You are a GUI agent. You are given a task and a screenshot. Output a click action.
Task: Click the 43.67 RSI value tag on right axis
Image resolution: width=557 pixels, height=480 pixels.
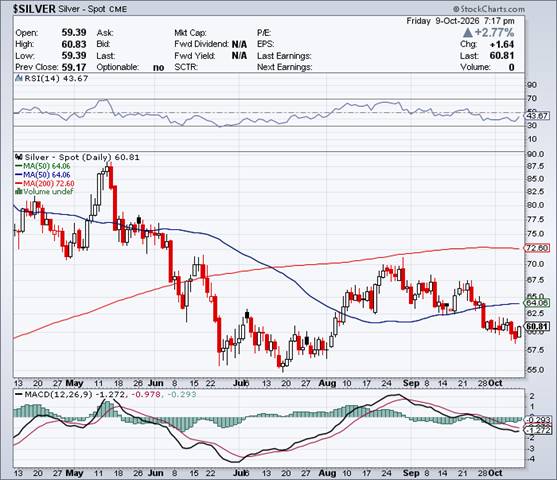(x=538, y=116)
